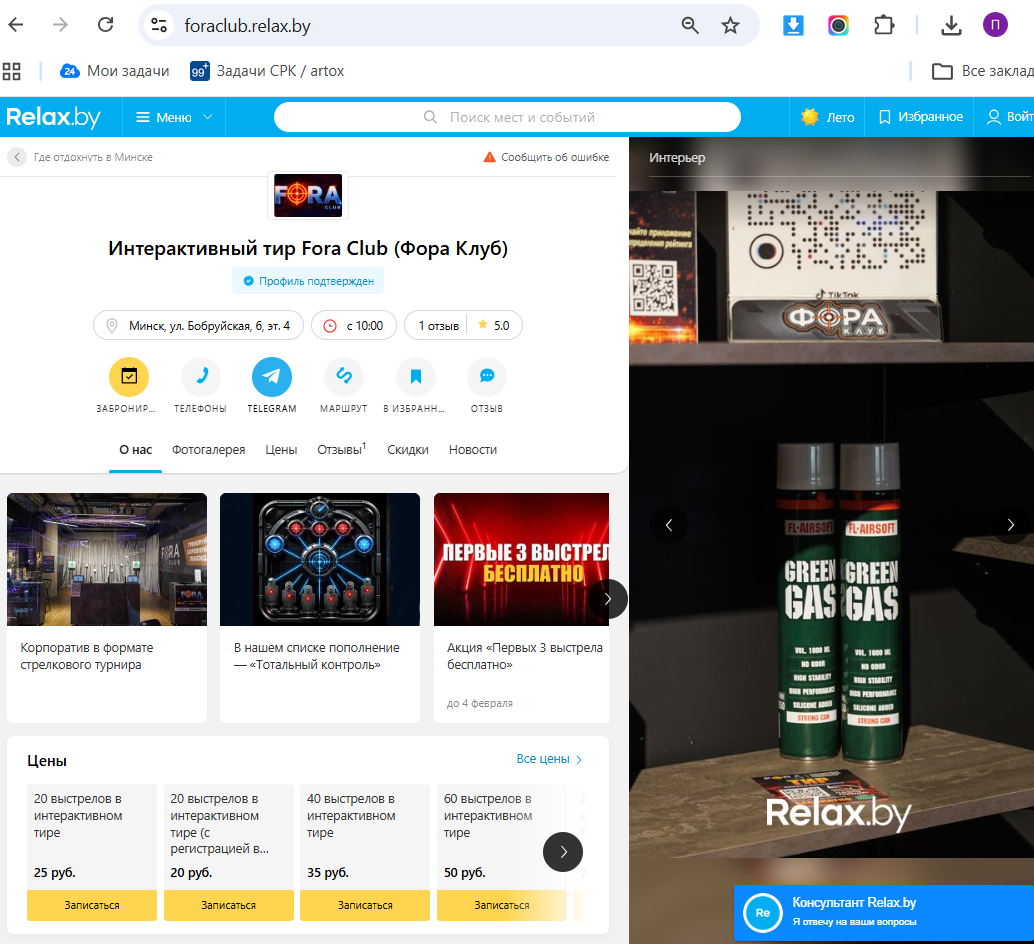Viewport: 1034px width, 944px height.
Task: Open the Задачи СРК / artox bookmark
Action: (267, 71)
